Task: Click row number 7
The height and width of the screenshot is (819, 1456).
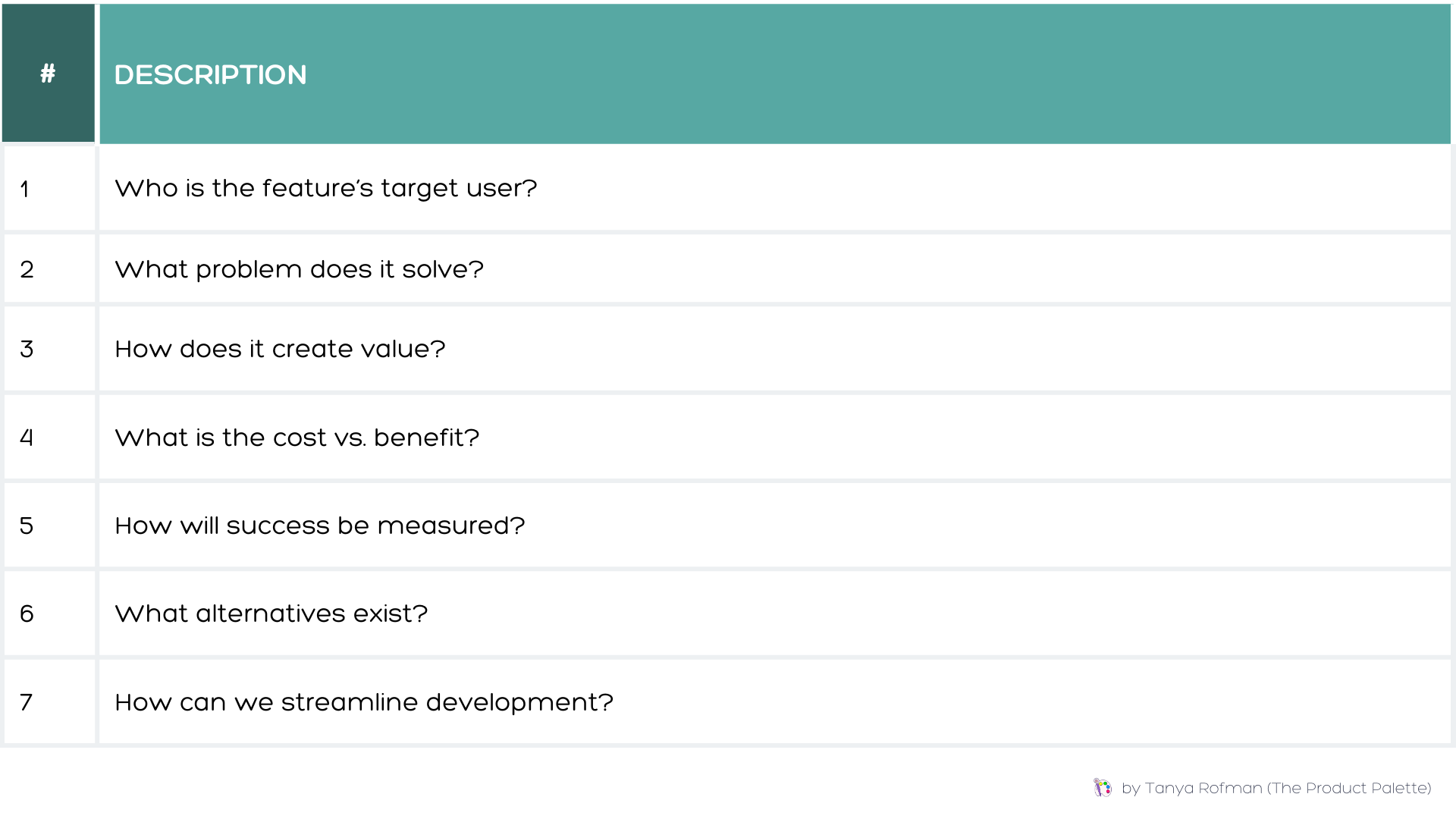Action: pos(27,703)
